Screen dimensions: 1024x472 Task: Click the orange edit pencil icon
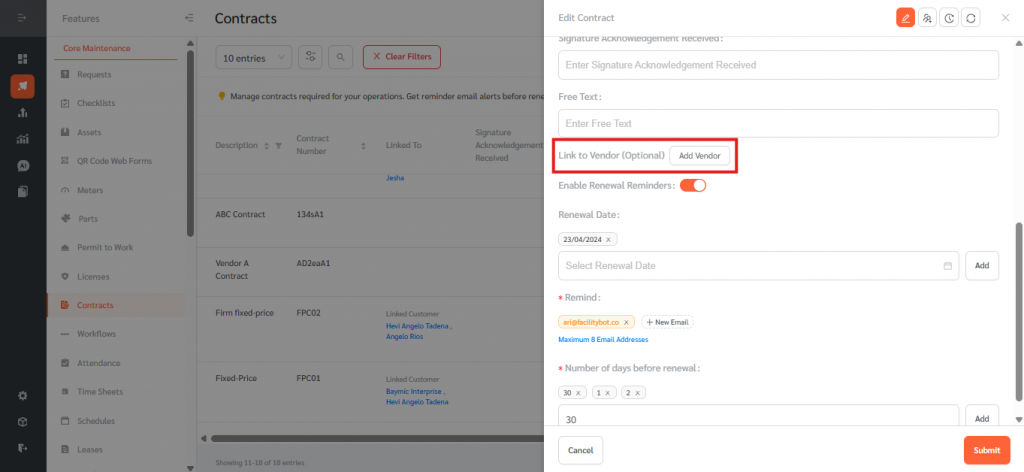tap(905, 18)
